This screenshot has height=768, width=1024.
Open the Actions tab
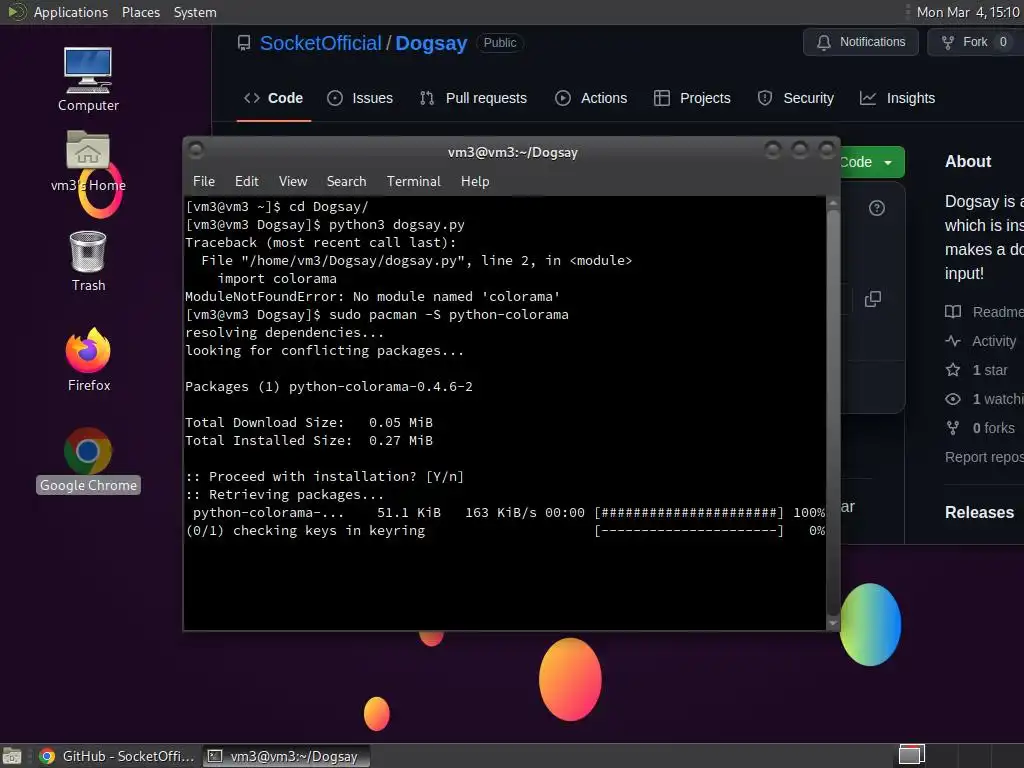tap(591, 98)
